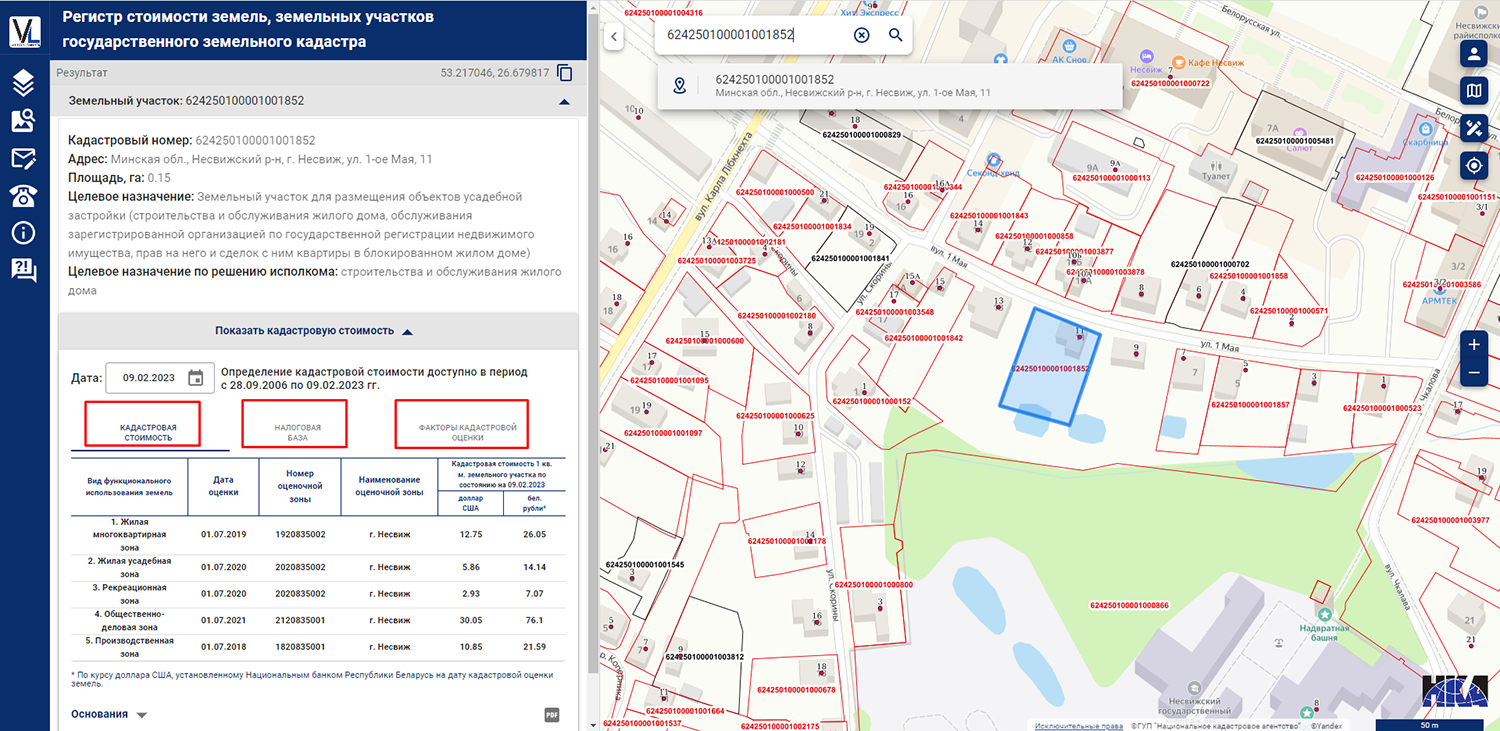Export the results as PDF
This screenshot has height=731, width=1500.
coord(551,714)
